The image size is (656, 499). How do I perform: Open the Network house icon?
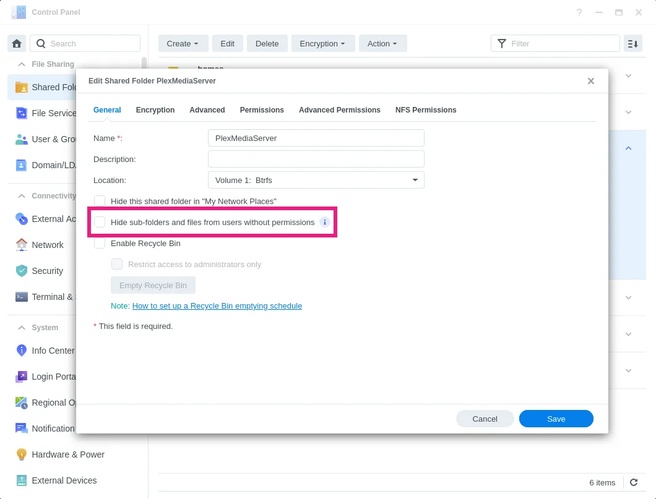tap(21, 245)
